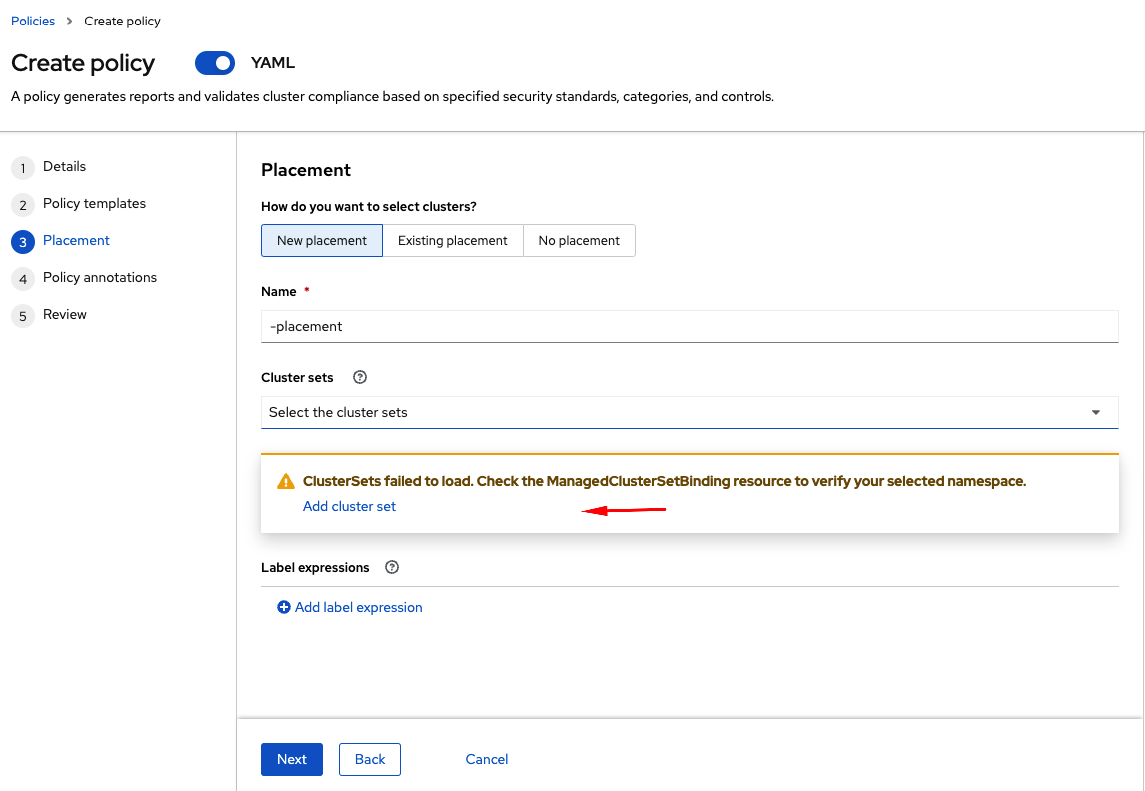Select New placement option
The height and width of the screenshot is (791, 1145).
(322, 241)
